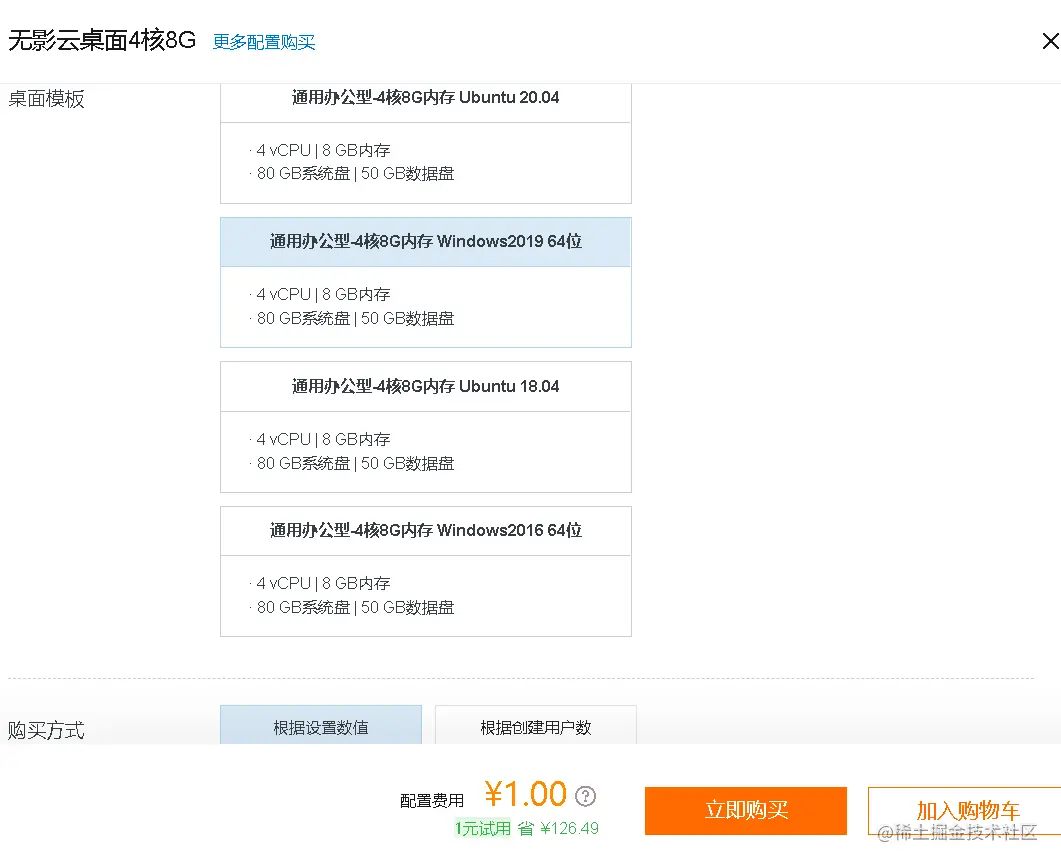Choose the Ubuntu 18.04 desktop template
This screenshot has width=1061, height=866.
click(426, 427)
